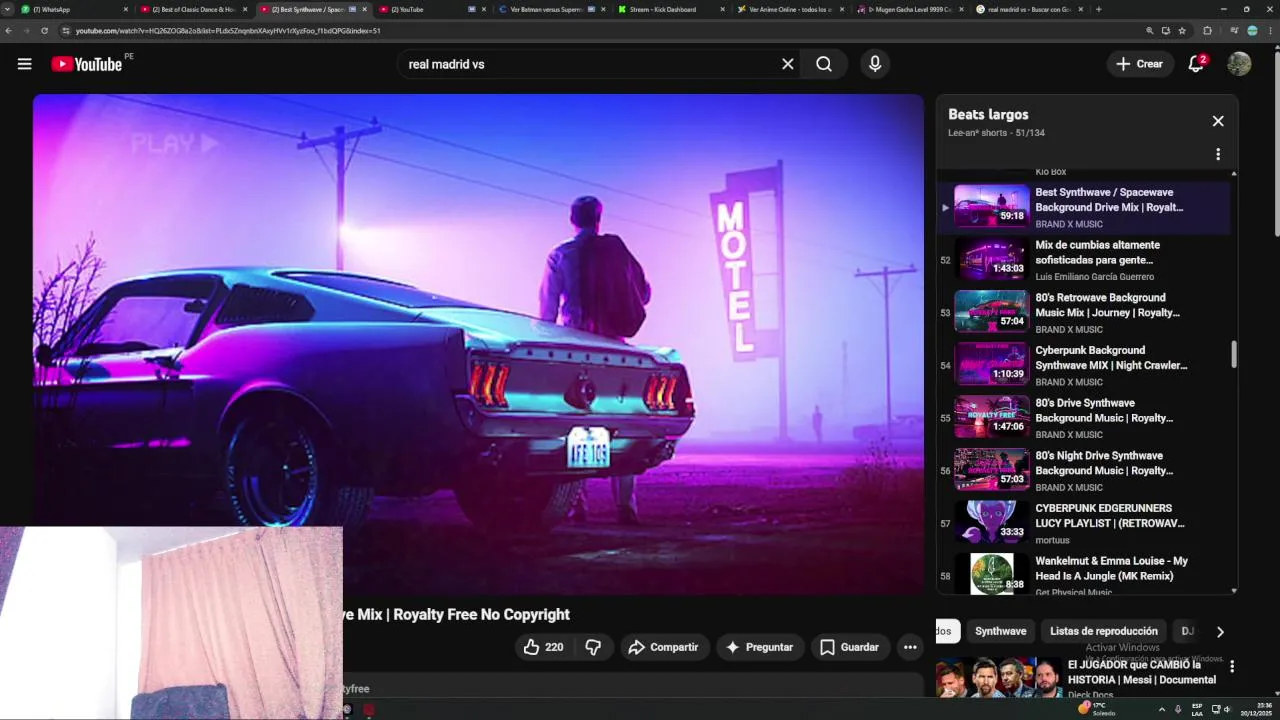Click the taskbar volume speaker icon
Viewport: 1280px width, 720px height.
pyautogui.click(x=1227, y=709)
